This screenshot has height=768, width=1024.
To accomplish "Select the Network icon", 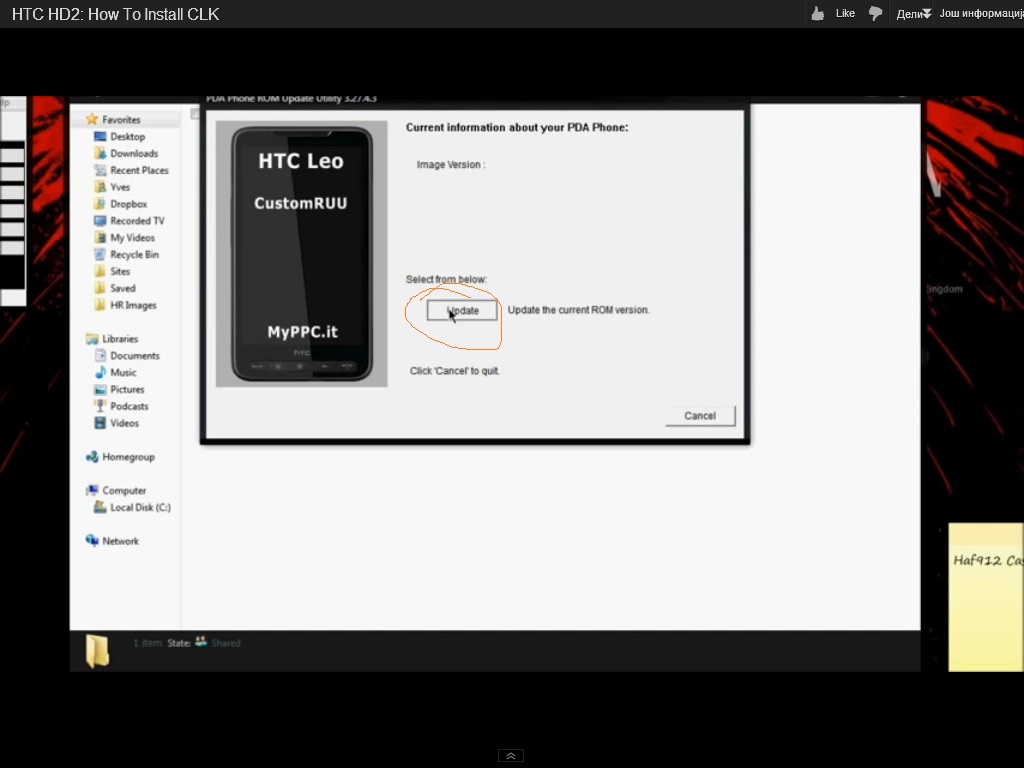I will point(92,541).
